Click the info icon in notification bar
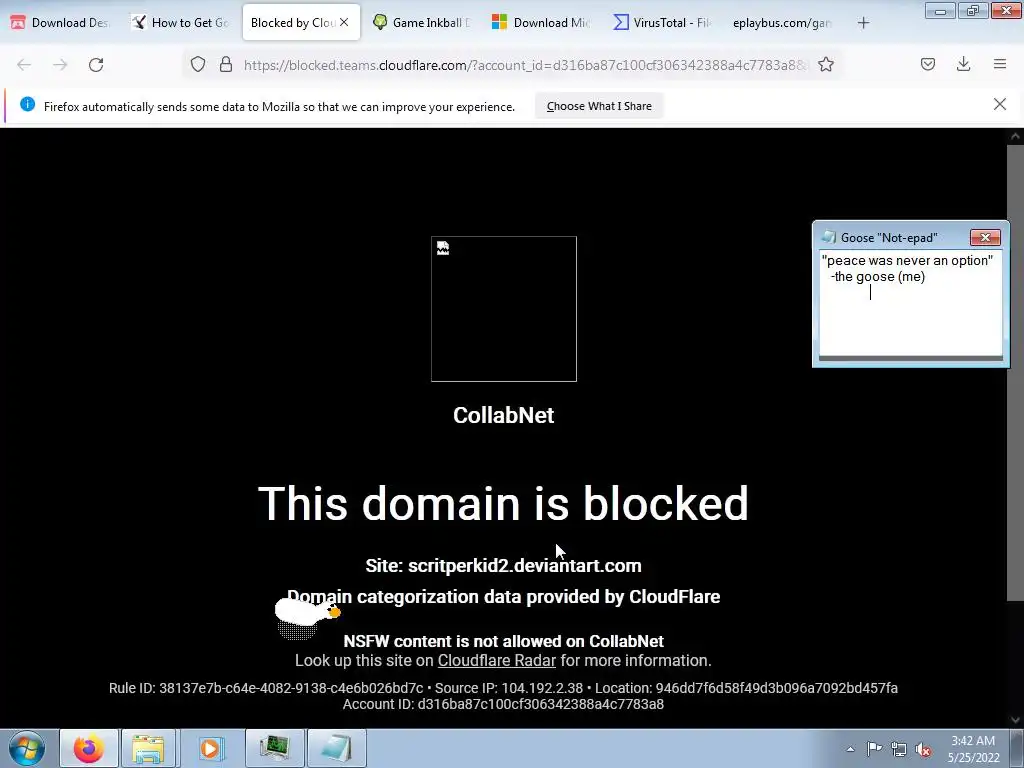This screenshot has width=1024, height=768. coord(27,104)
